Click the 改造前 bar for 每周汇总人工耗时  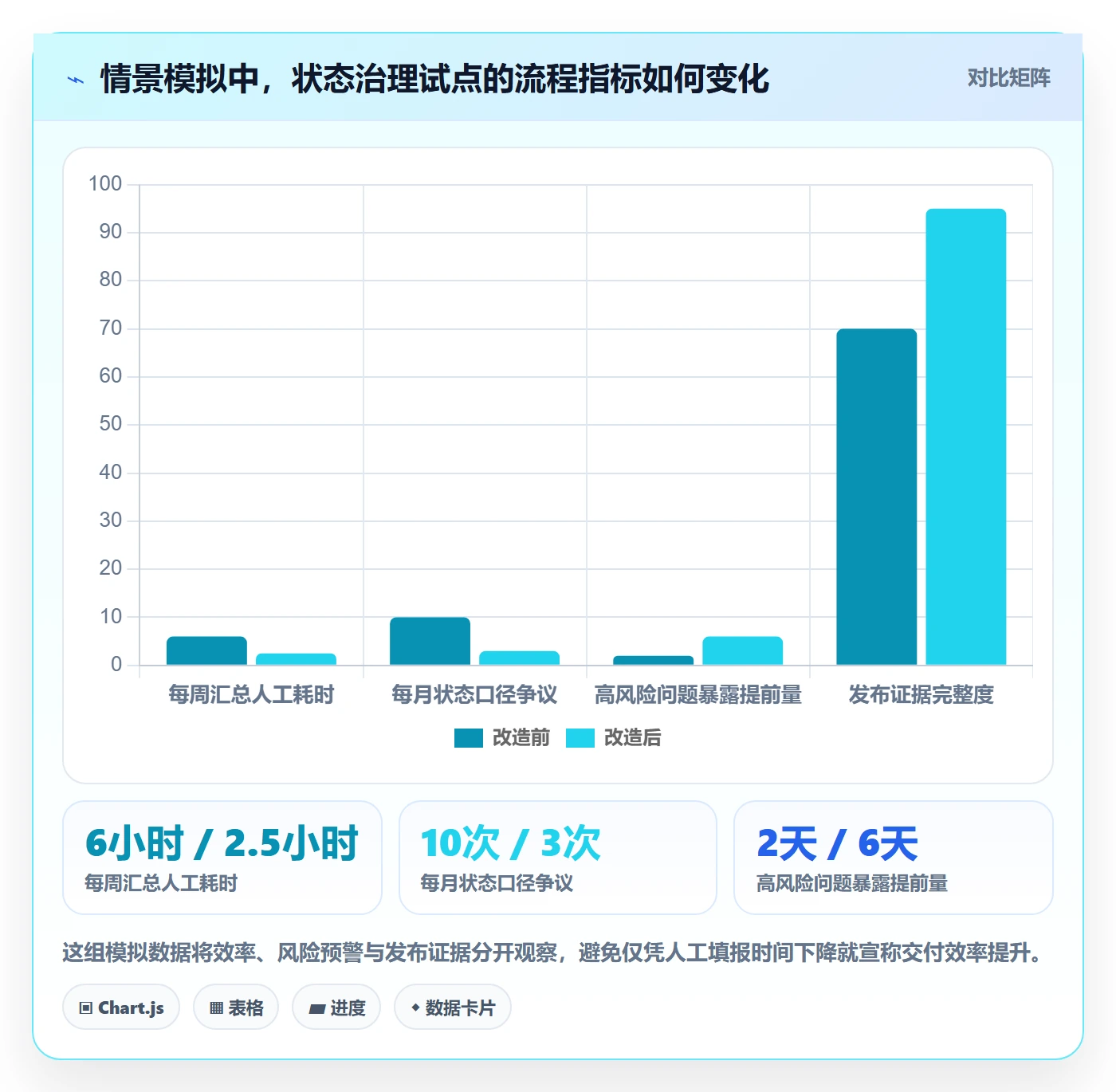tap(206, 650)
